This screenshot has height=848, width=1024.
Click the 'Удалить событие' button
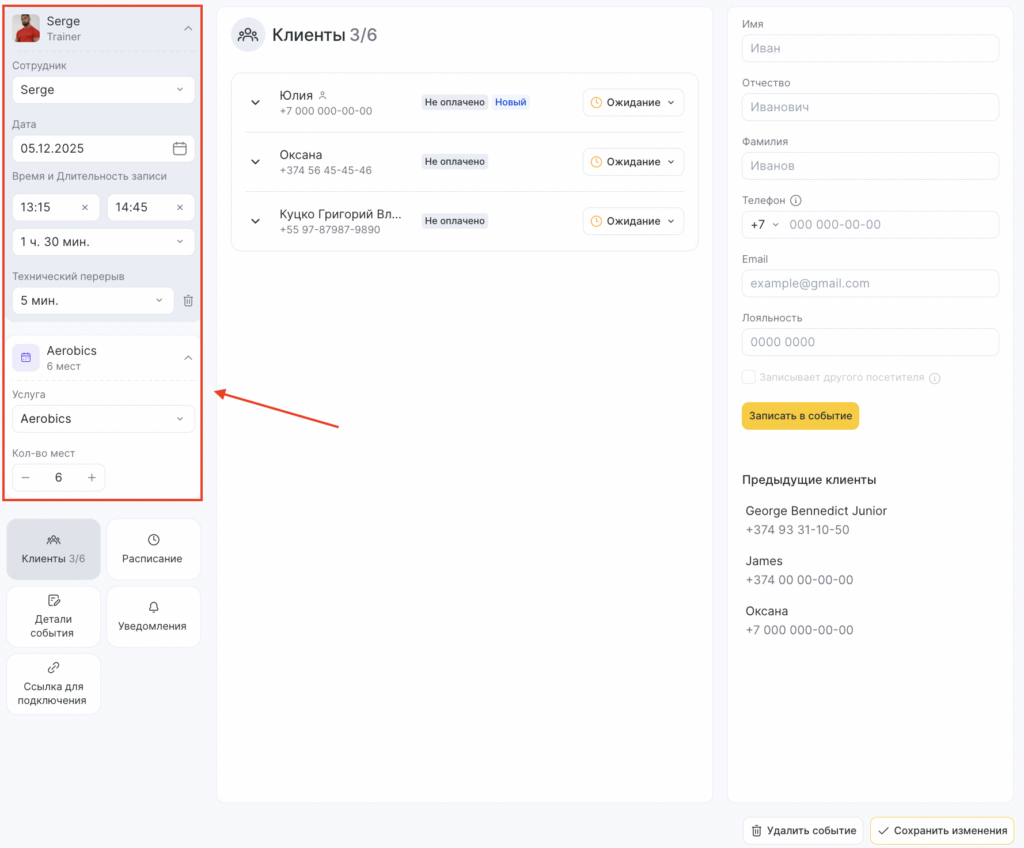tap(802, 831)
